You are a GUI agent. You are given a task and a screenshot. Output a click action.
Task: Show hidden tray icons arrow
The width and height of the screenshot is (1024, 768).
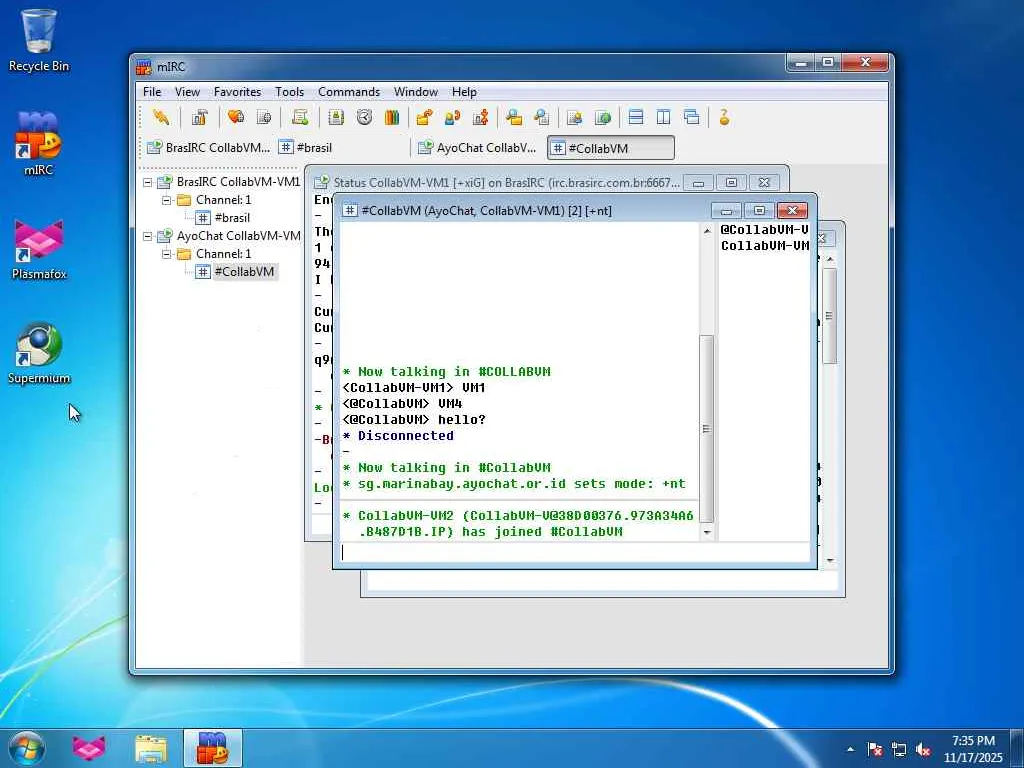coord(850,750)
